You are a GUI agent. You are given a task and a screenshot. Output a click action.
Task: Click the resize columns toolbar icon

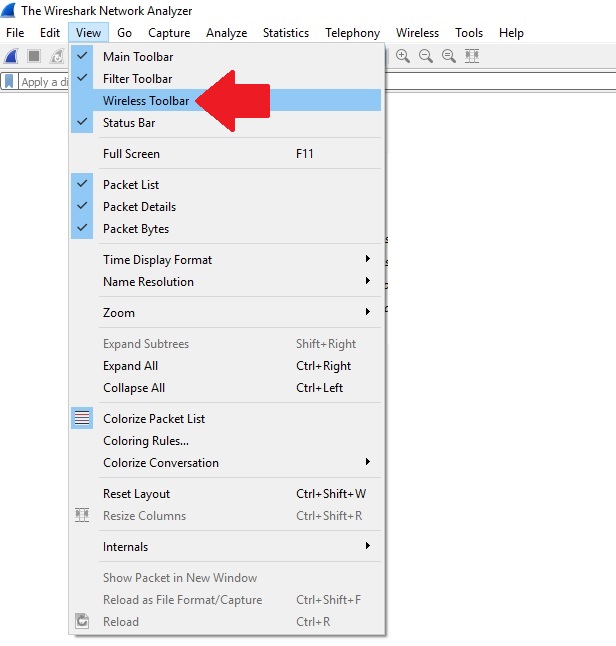point(472,56)
